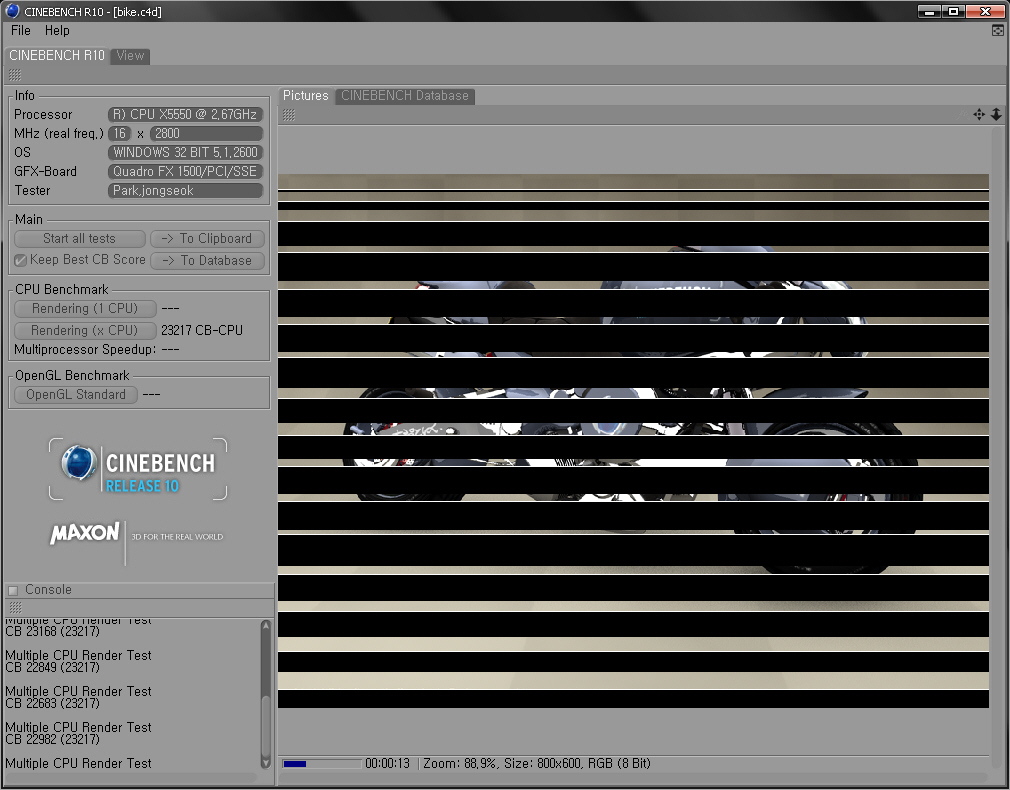Image resolution: width=1010 pixels, height=790 pixels.
Task: Click the console scrollbar down arrow
Action: 265,764
